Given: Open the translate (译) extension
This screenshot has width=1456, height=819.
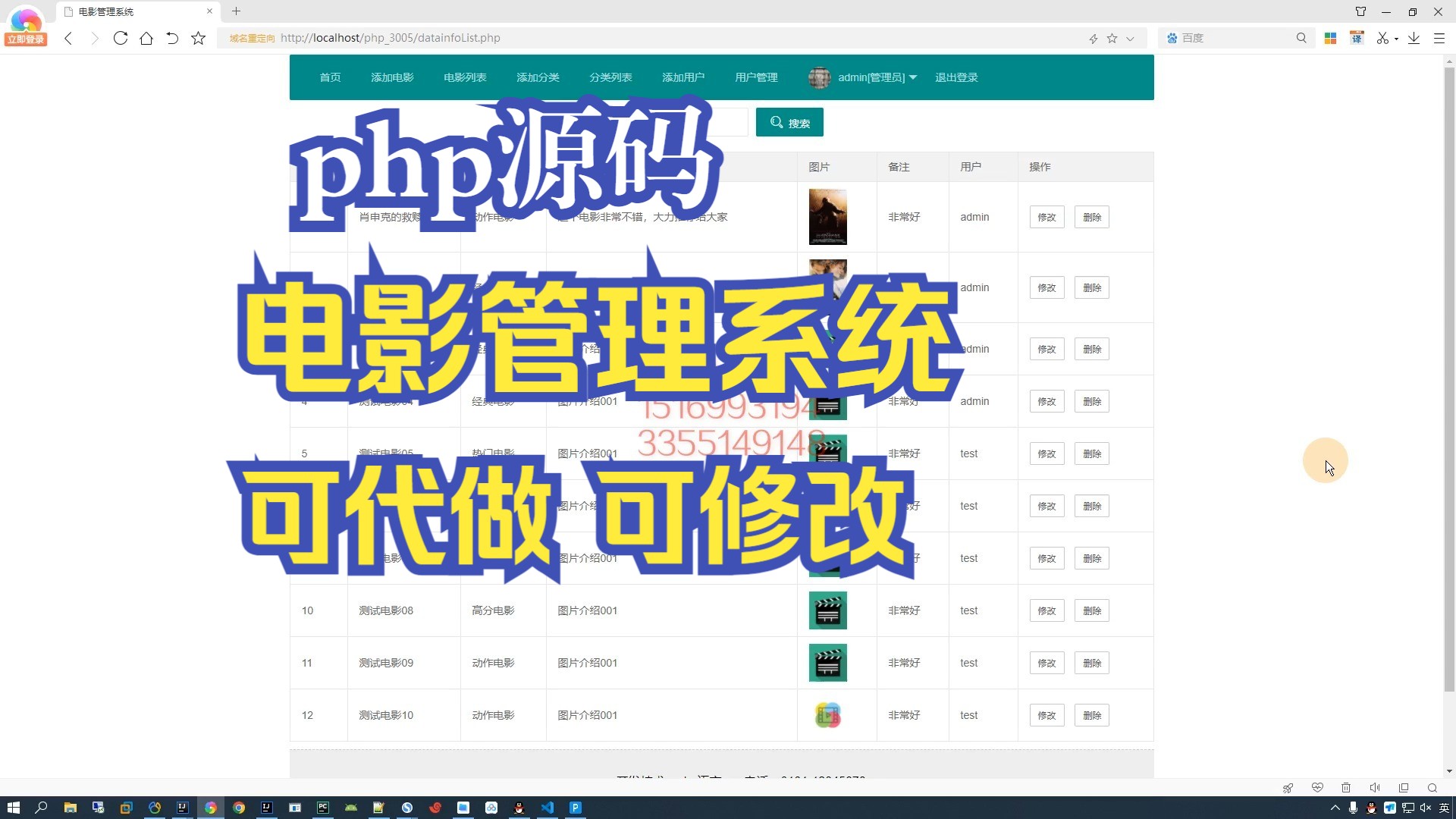Looking at the screenshot, I should (x=1357, y=38).
